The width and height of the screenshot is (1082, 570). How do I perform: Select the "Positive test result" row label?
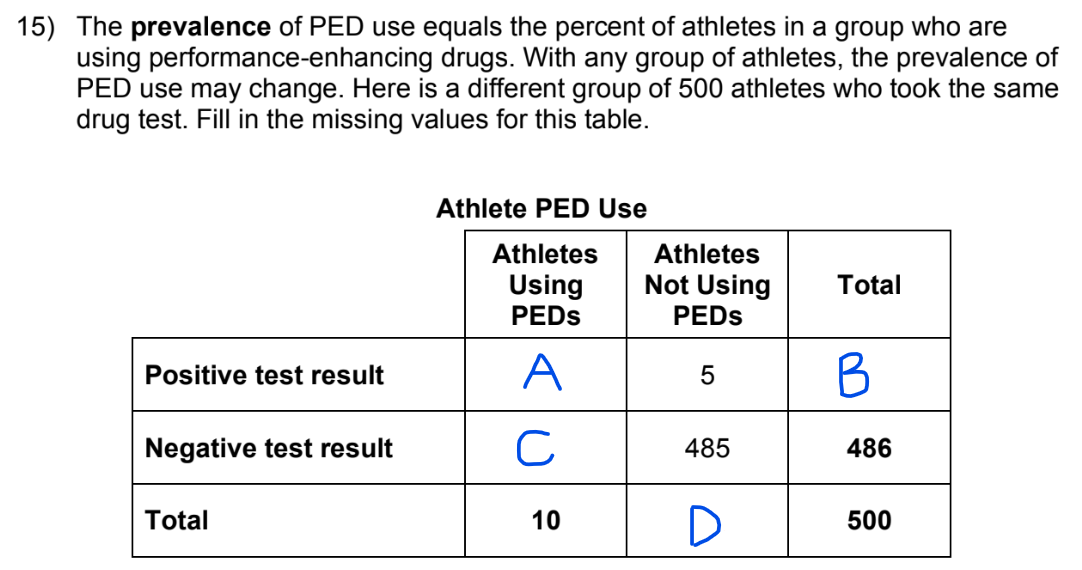[x=264, y=375]
